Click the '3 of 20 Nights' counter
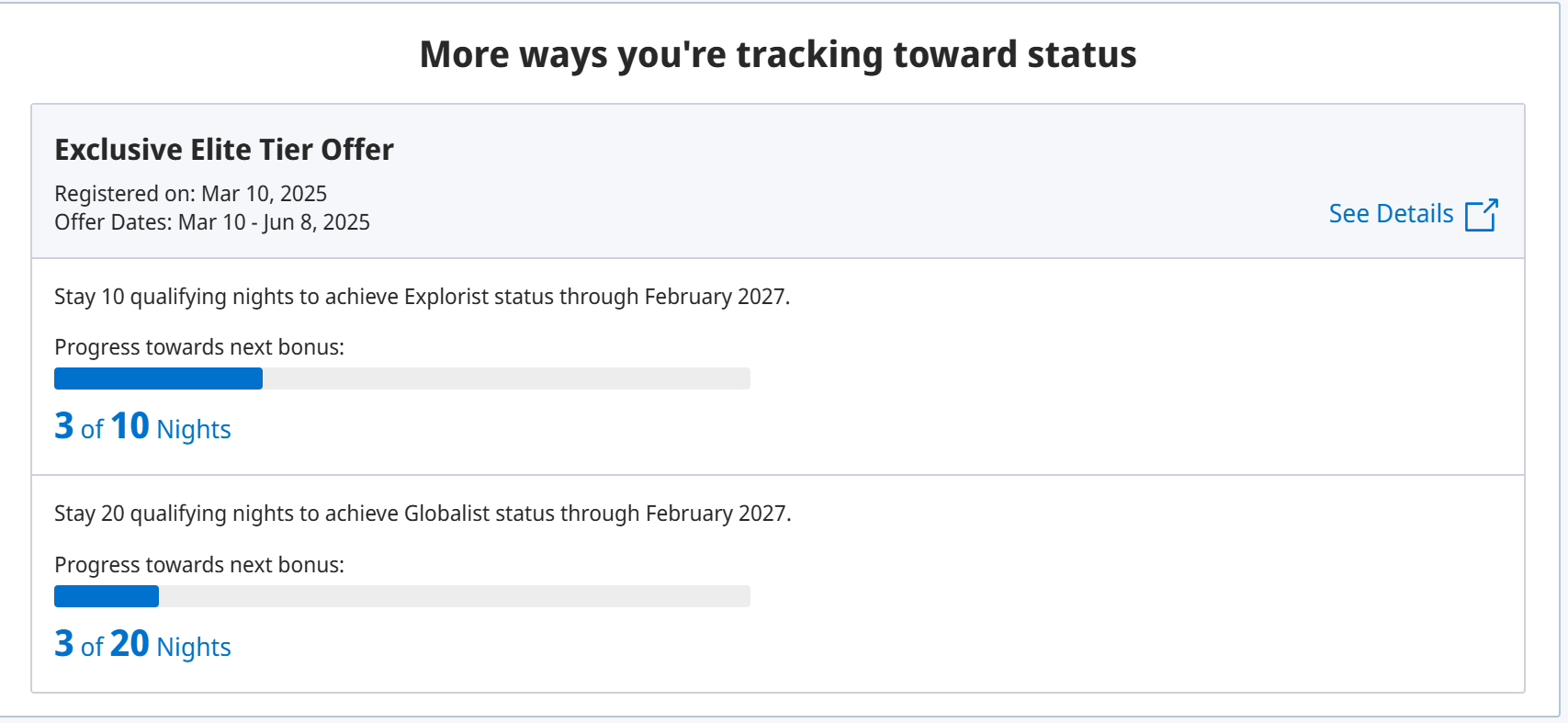The height and width of the screenshot is (723, 1568). [x=142, y=645]
